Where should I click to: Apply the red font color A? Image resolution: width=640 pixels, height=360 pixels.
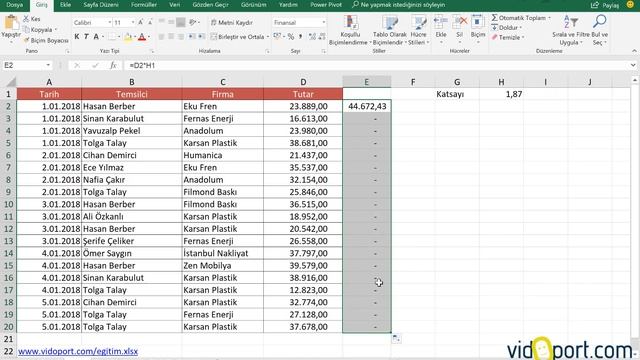pyautogui.click(x=142, y=37)
